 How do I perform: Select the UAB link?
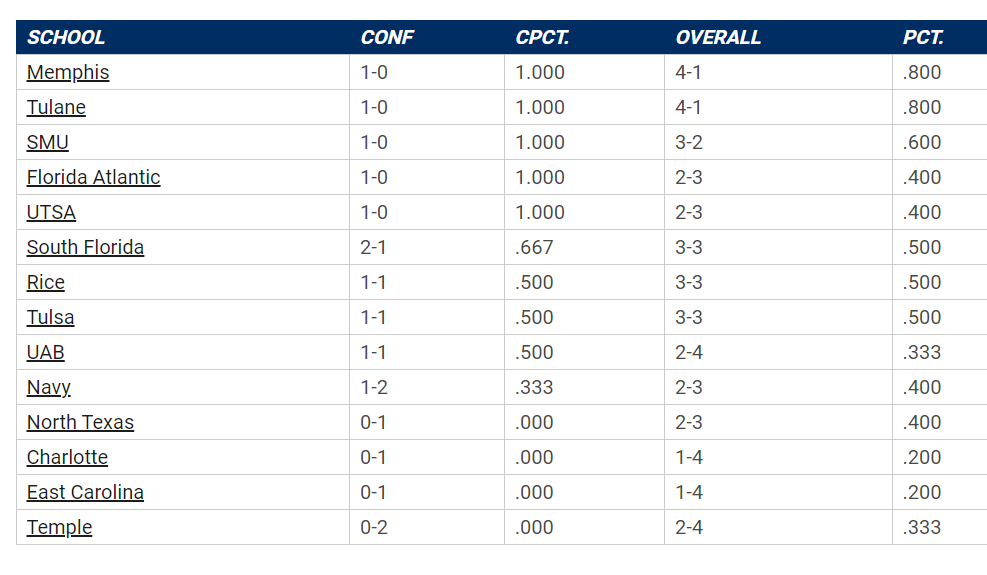click(x=45, y=353)
